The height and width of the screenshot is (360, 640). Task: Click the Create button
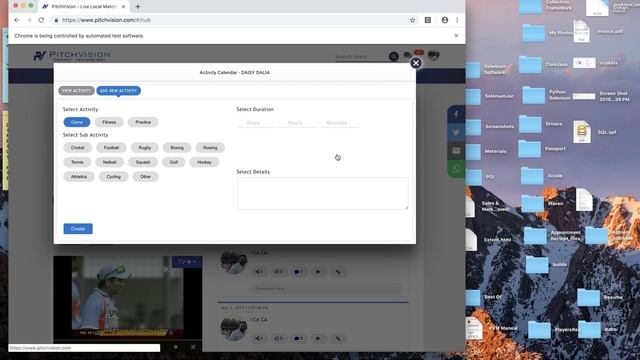[x=78, y=229]
